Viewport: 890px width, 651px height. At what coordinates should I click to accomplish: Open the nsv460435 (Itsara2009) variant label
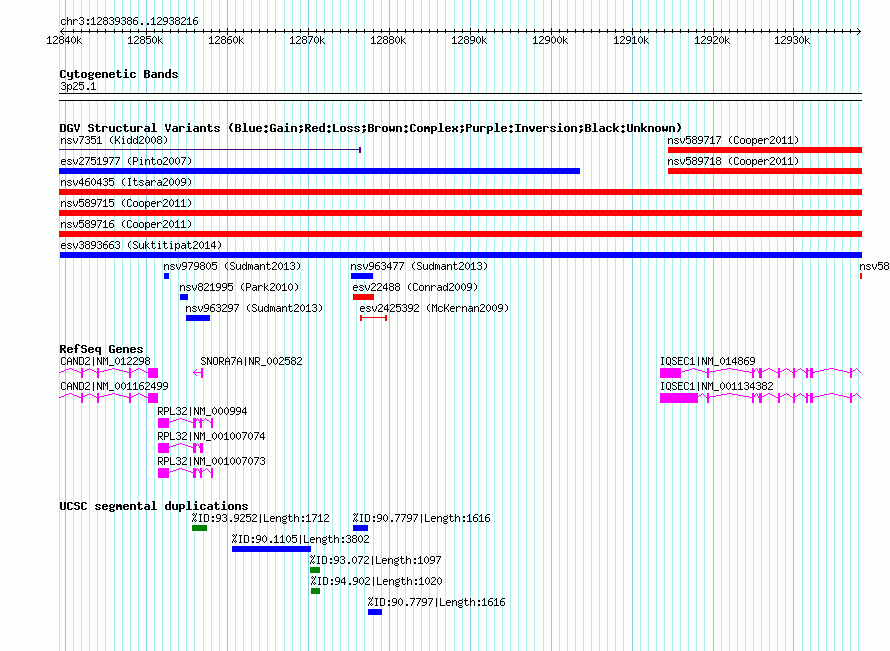click(x=126, y=182)
